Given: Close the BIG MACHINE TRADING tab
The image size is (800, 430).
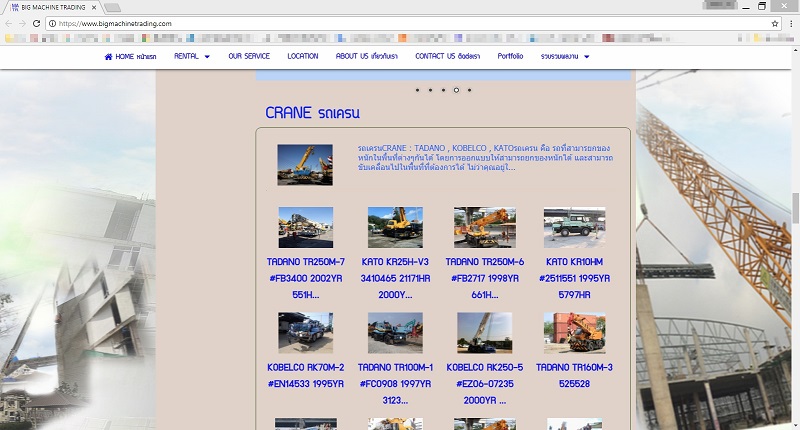Looking at the screenshot, I should pyautogui.click(x=94, y=8).
